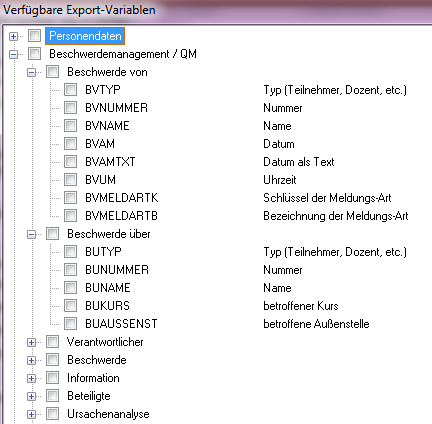Select the Personendaten tree label
This screenshot has width=432, height=424.
85,36
